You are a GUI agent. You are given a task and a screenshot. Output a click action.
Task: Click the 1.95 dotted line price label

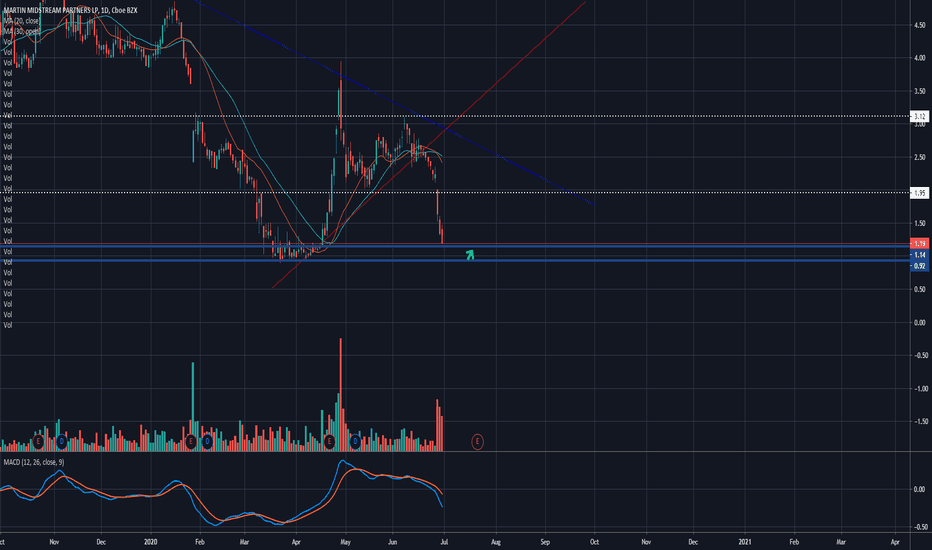click(x=920, y=193)
